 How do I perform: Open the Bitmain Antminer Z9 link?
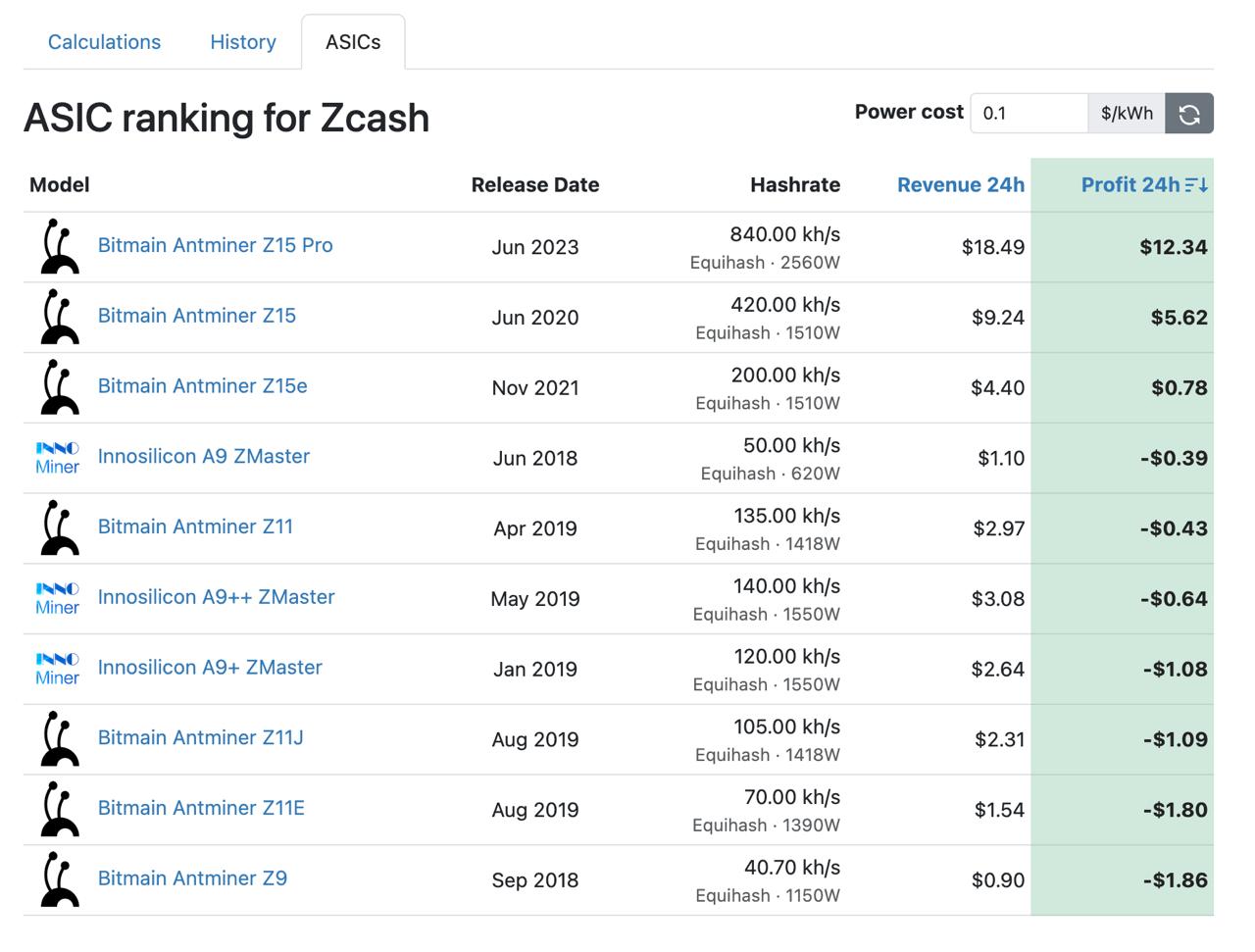[x=192, y=878]
